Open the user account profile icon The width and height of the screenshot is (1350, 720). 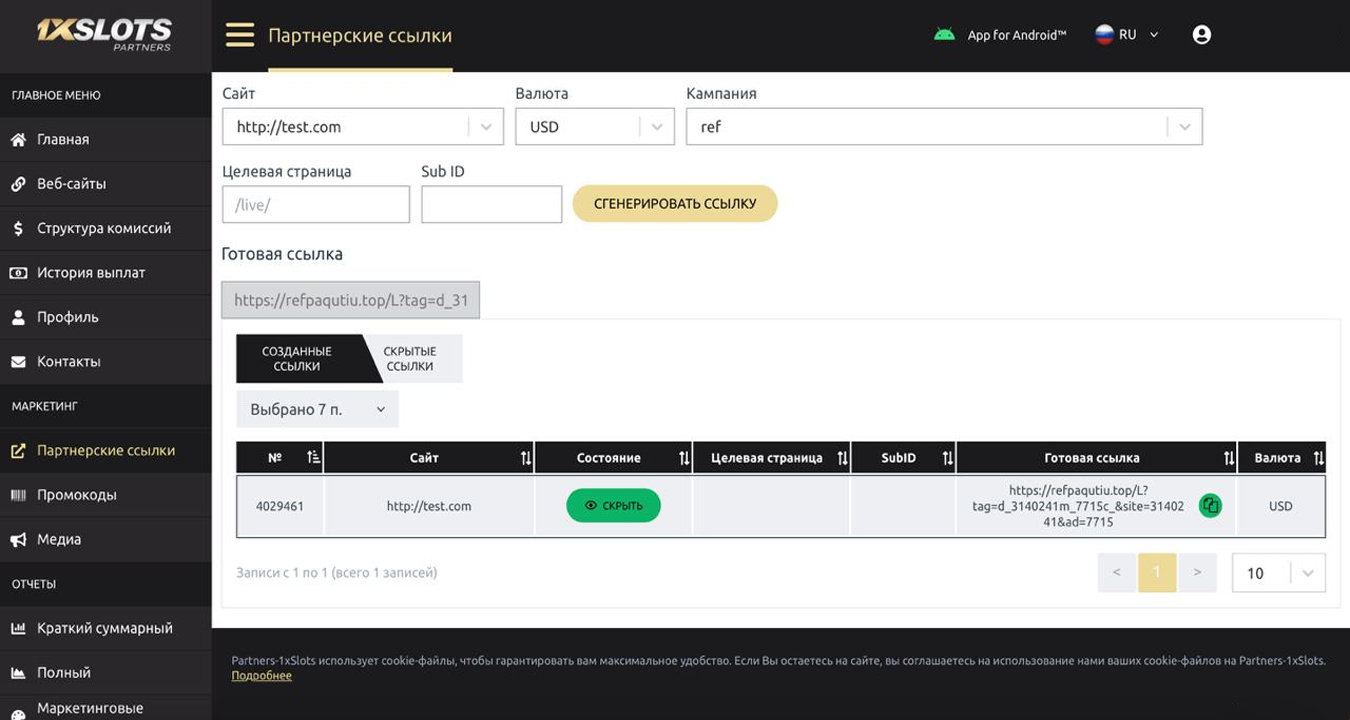(1202, 35)
